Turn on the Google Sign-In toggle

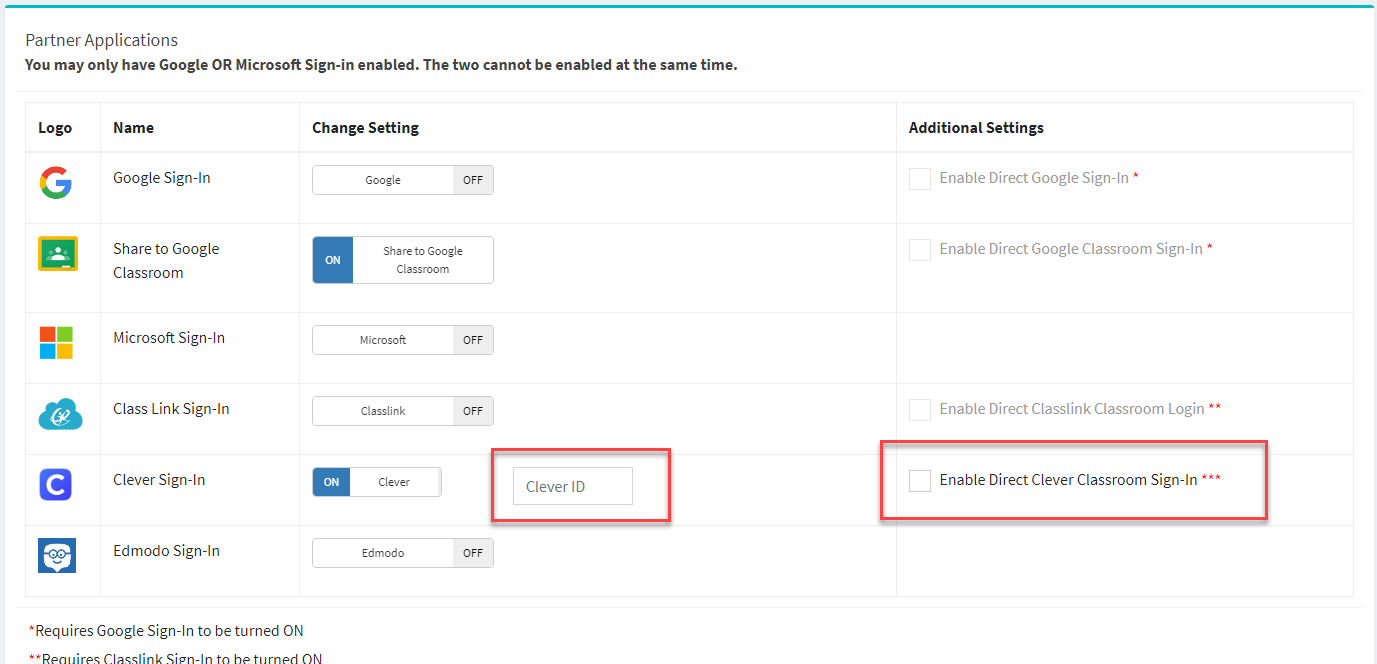[x=403, y=180]
